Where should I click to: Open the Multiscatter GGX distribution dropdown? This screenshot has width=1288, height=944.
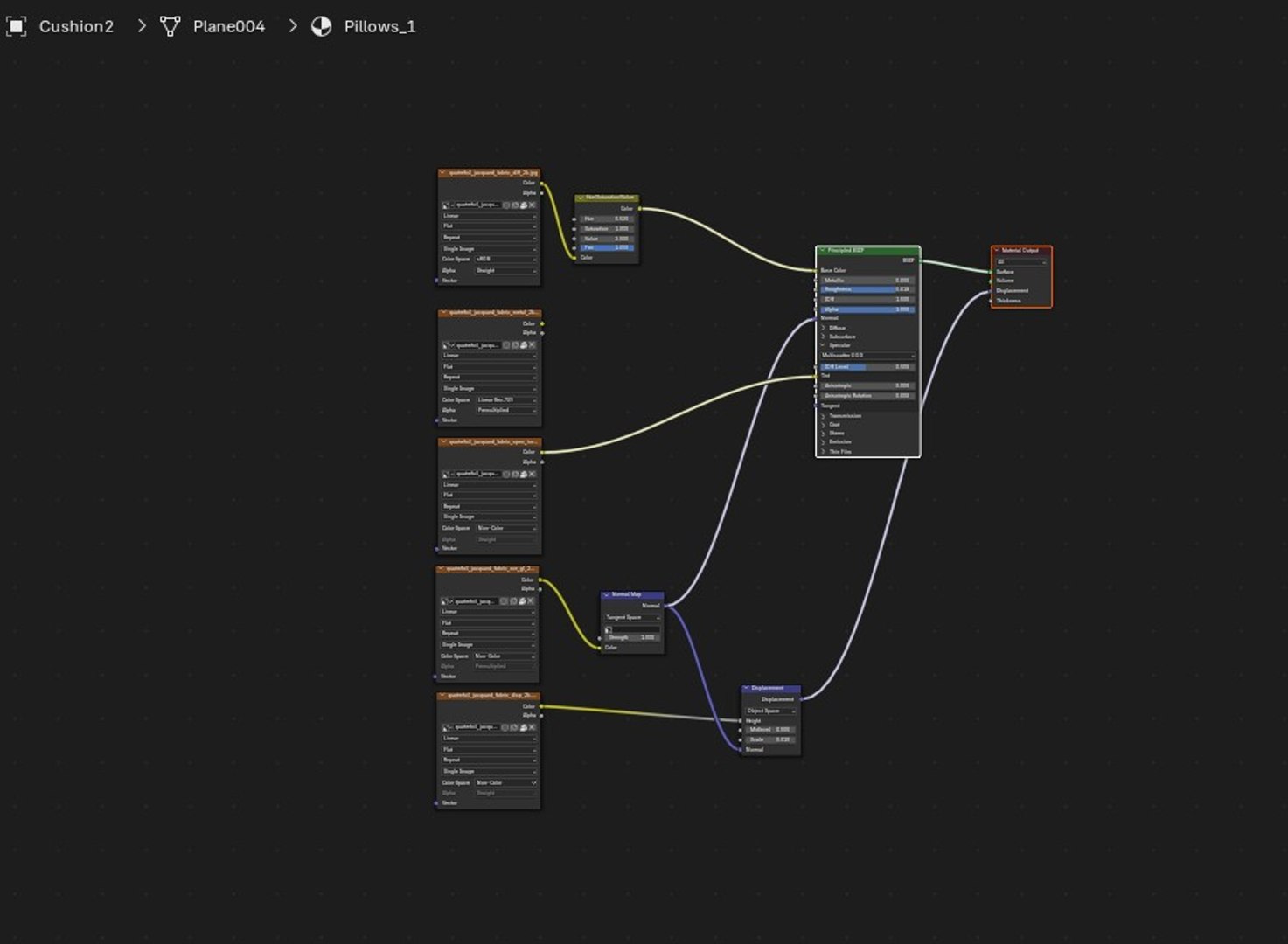coord(867,356)
